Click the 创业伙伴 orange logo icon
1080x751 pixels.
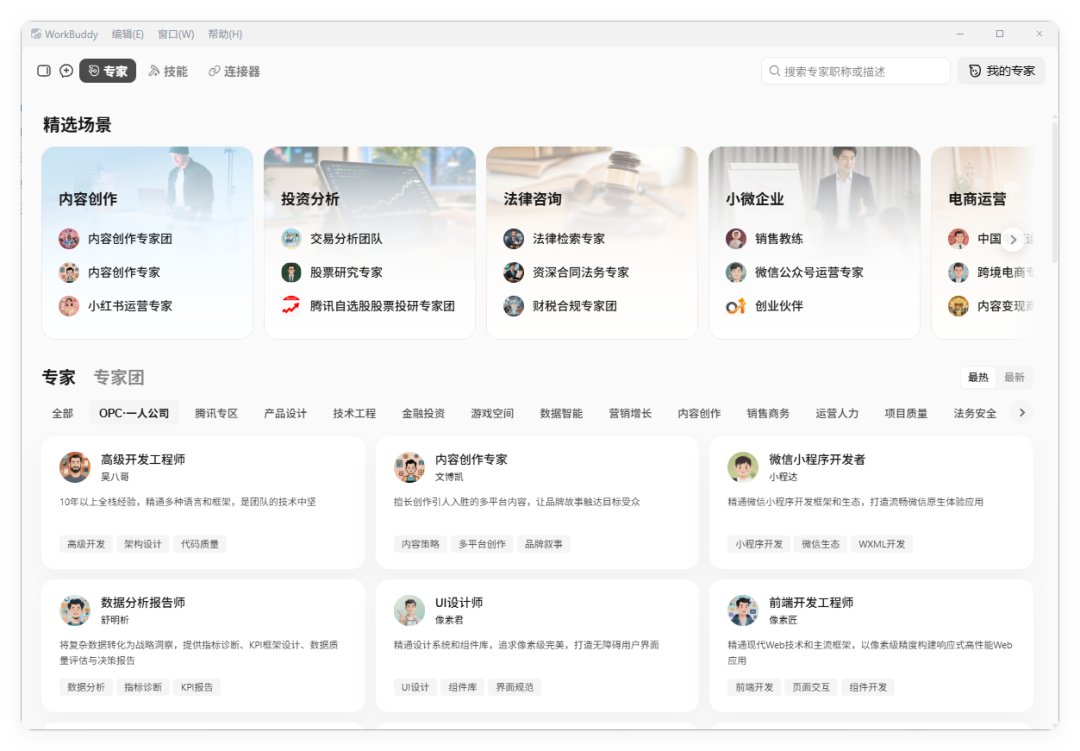coord(736,305)
